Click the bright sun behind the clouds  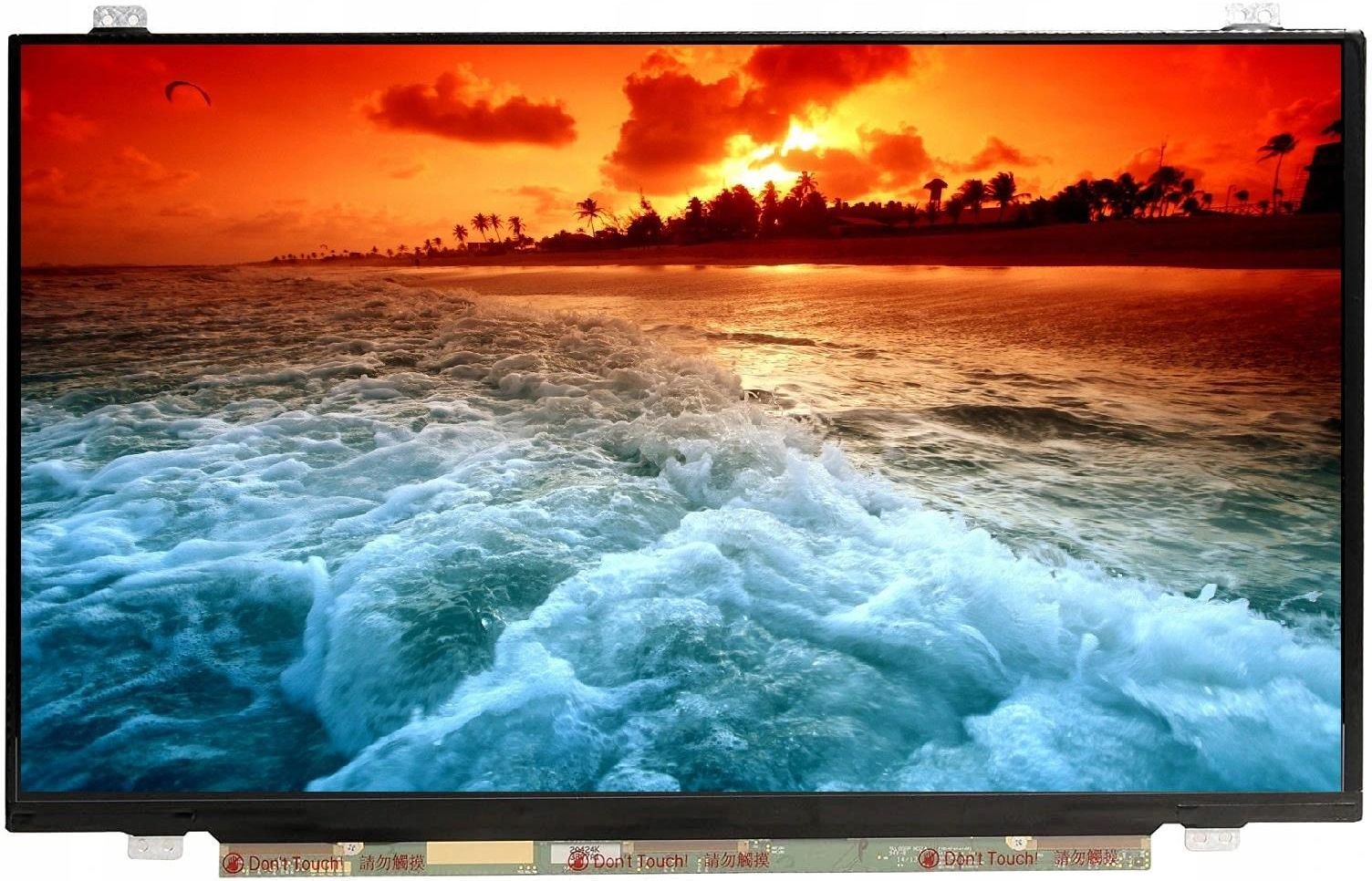[x=799, y=139]
